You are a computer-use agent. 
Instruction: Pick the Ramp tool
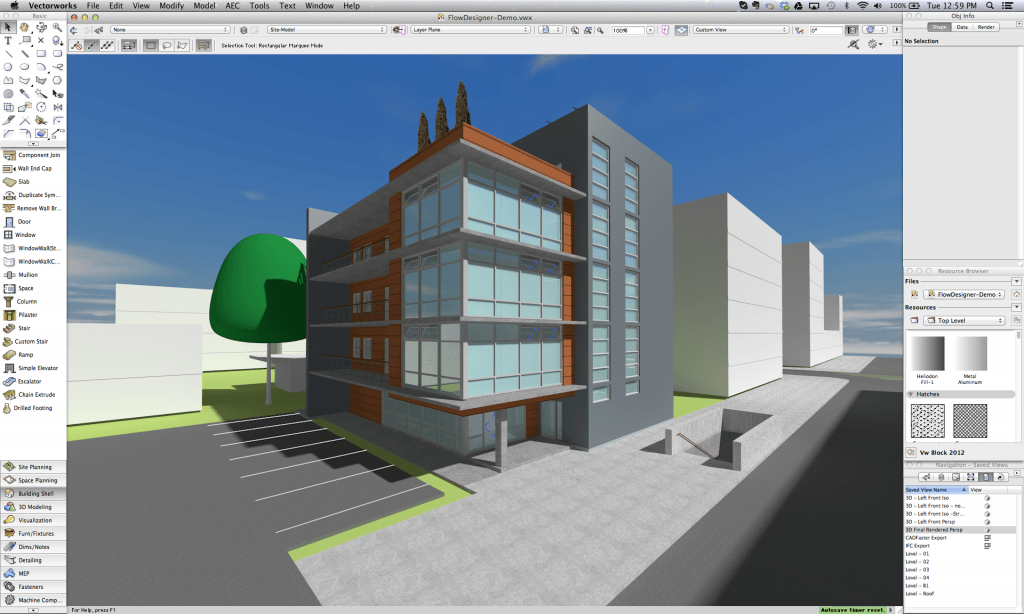pyautogui.click(x=25, y=354)
